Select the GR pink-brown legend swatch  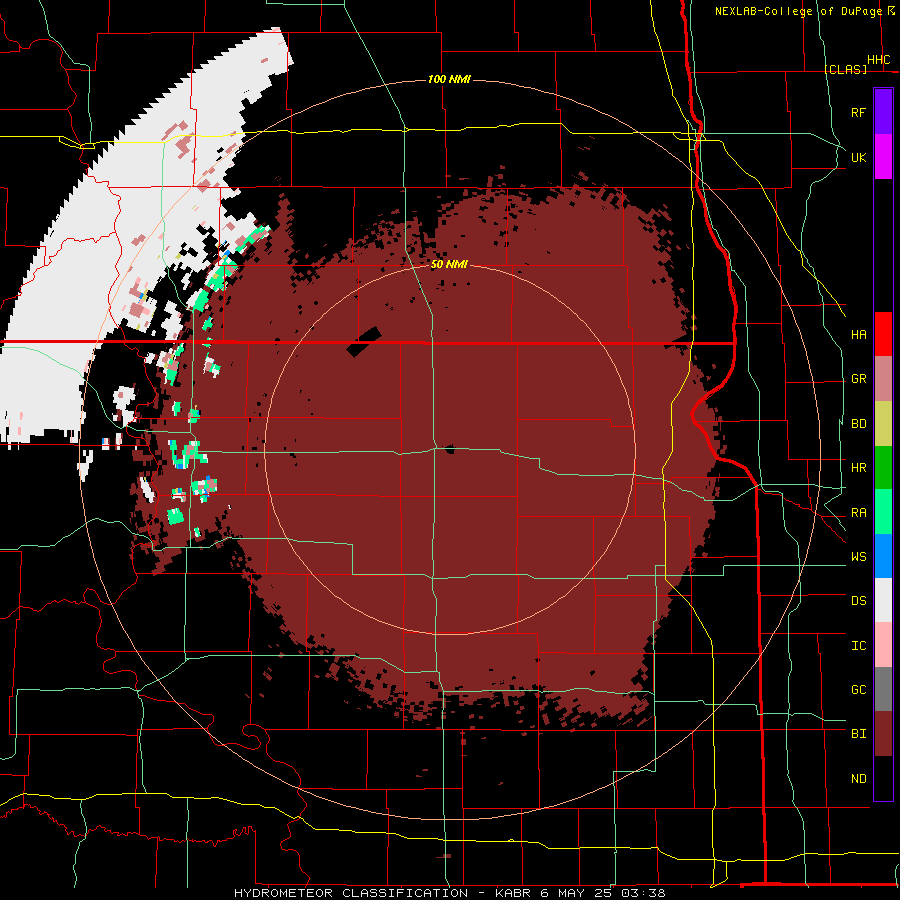(x=883, y=379)
